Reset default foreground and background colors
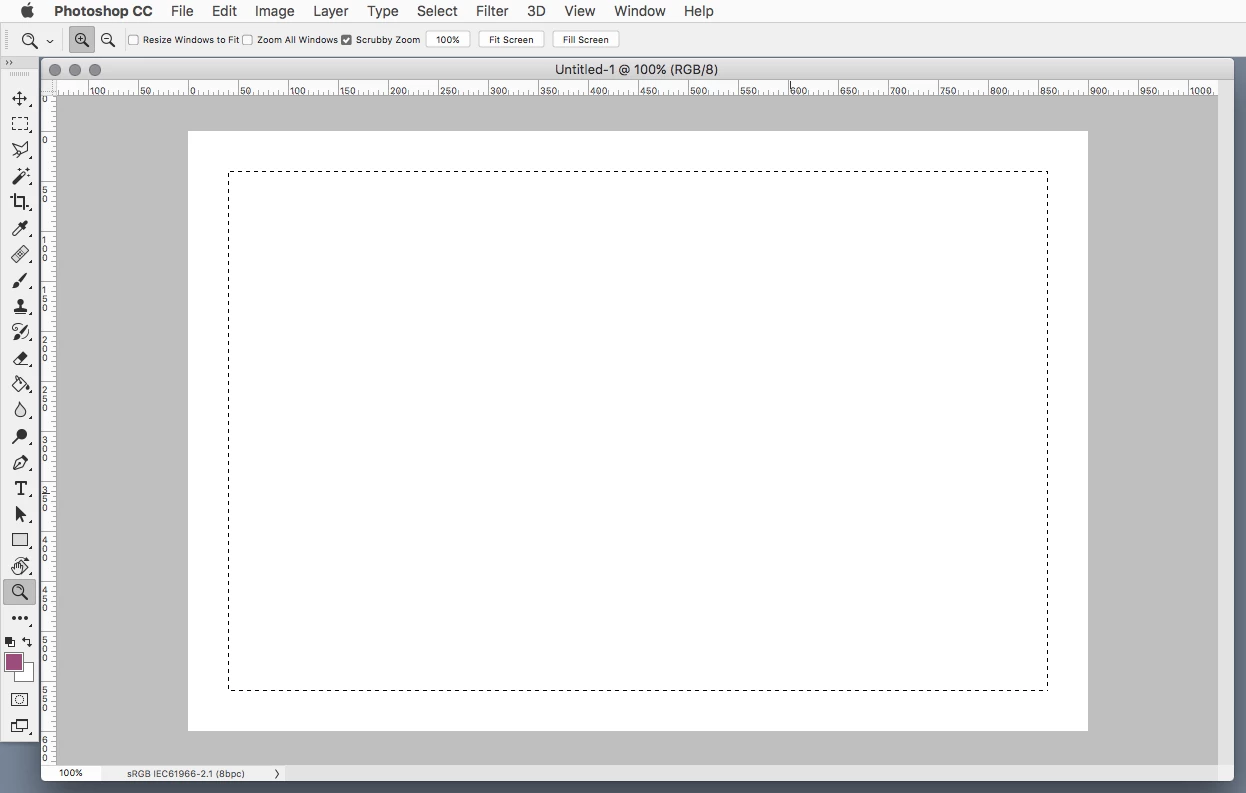The height and width of the screenshot is (793, 1246). [x=10, y=641]
